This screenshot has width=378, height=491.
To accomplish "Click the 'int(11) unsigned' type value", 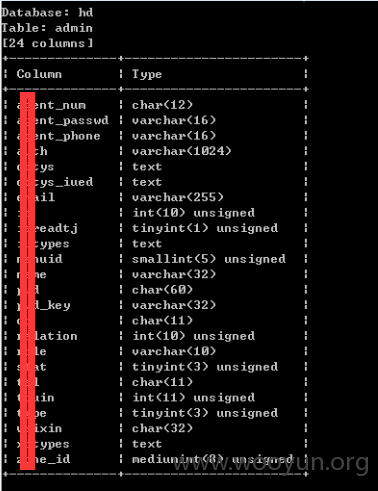I will (194, 398).
